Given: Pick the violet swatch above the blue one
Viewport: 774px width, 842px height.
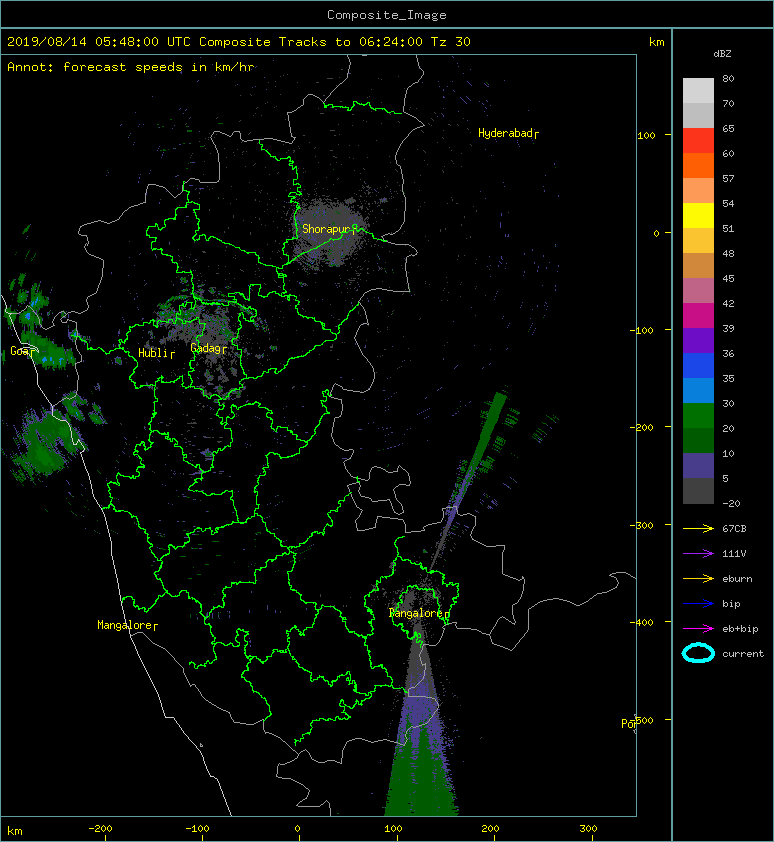Looking at the screenshot, I should 698,340.
